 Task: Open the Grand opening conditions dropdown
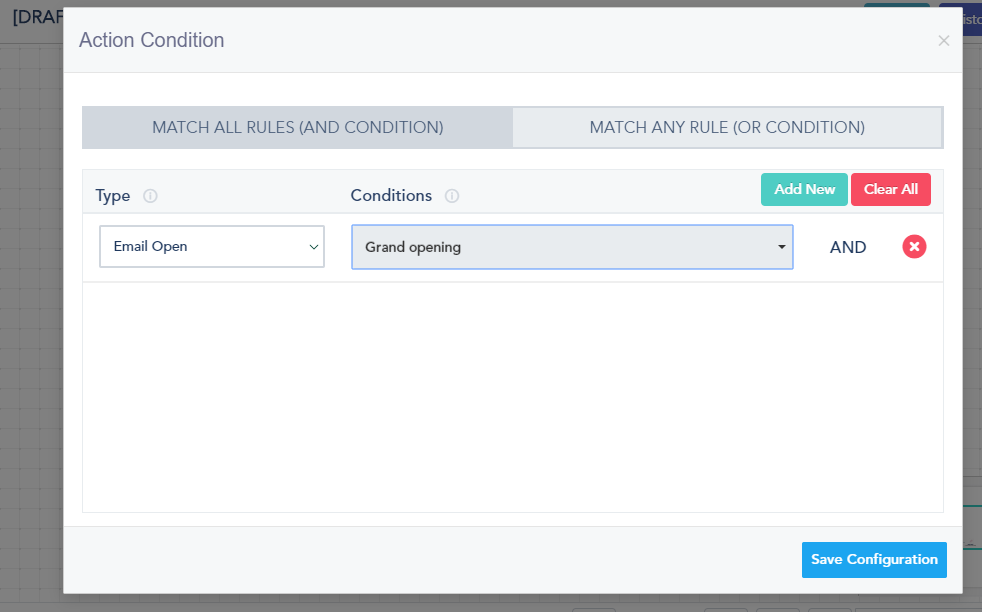pos(571,247)
